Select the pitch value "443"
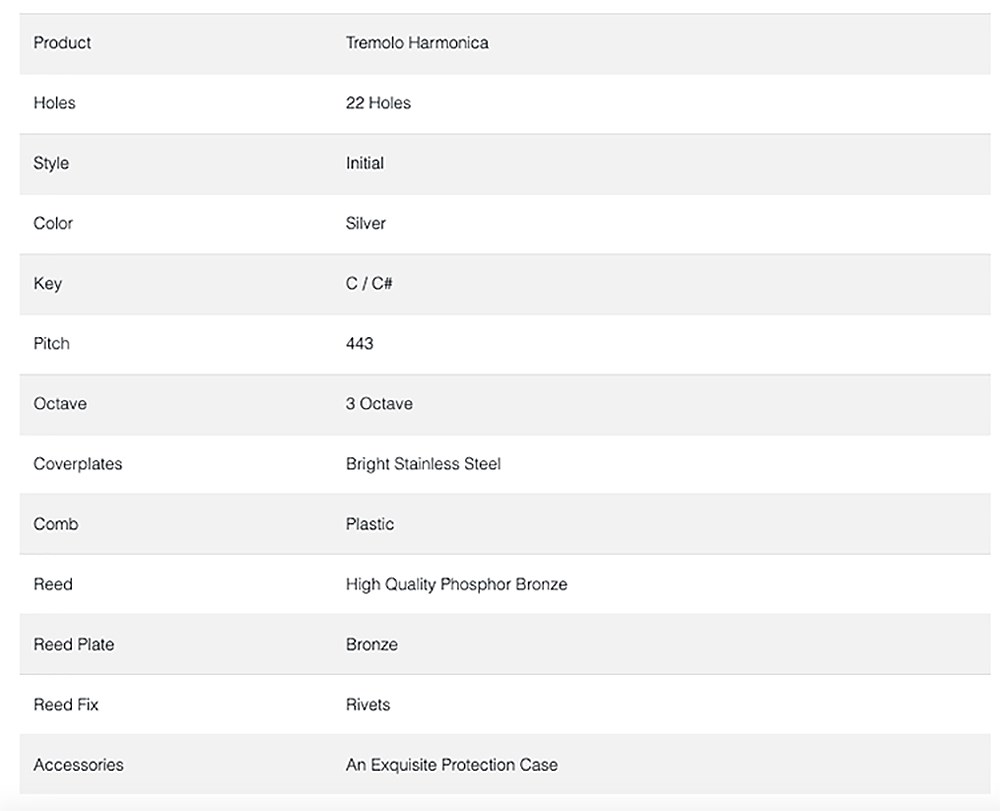Viewport: 1000px width, 811px height. [360, 344]
